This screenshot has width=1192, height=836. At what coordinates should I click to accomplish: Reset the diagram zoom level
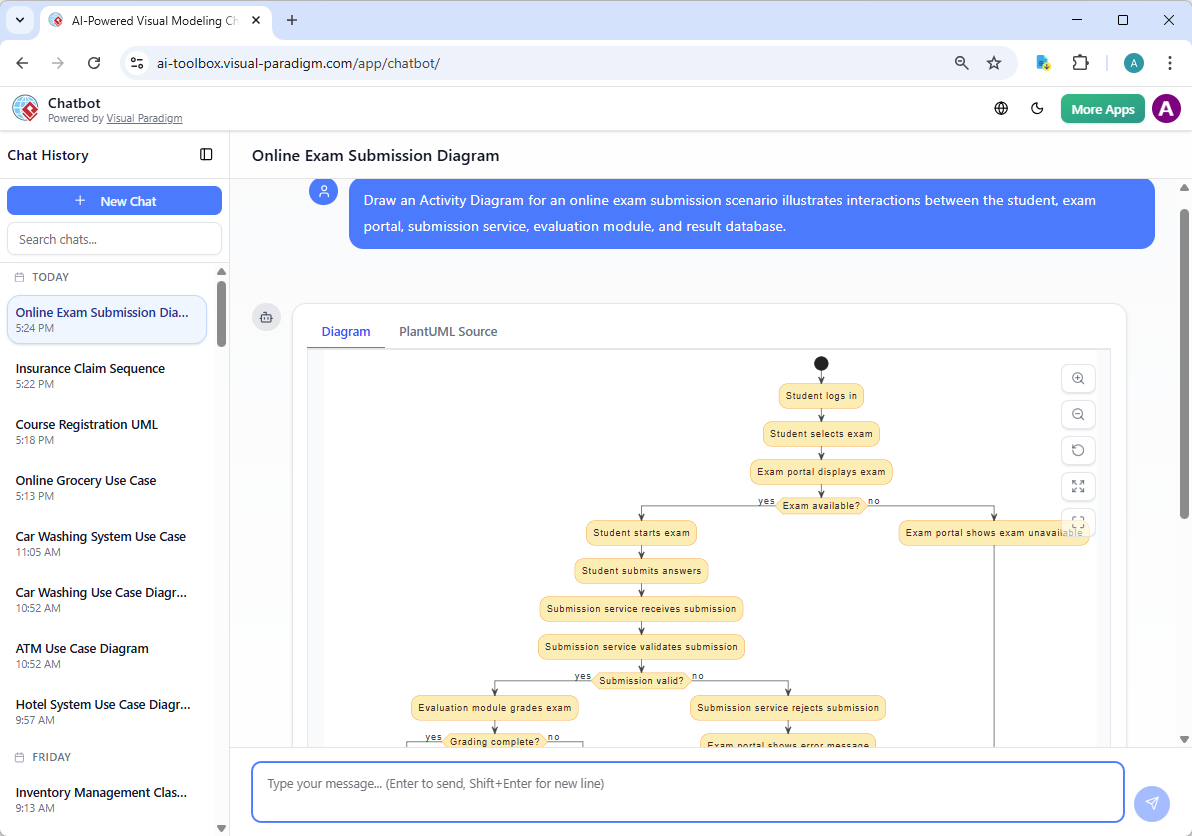coord(1077,450)
